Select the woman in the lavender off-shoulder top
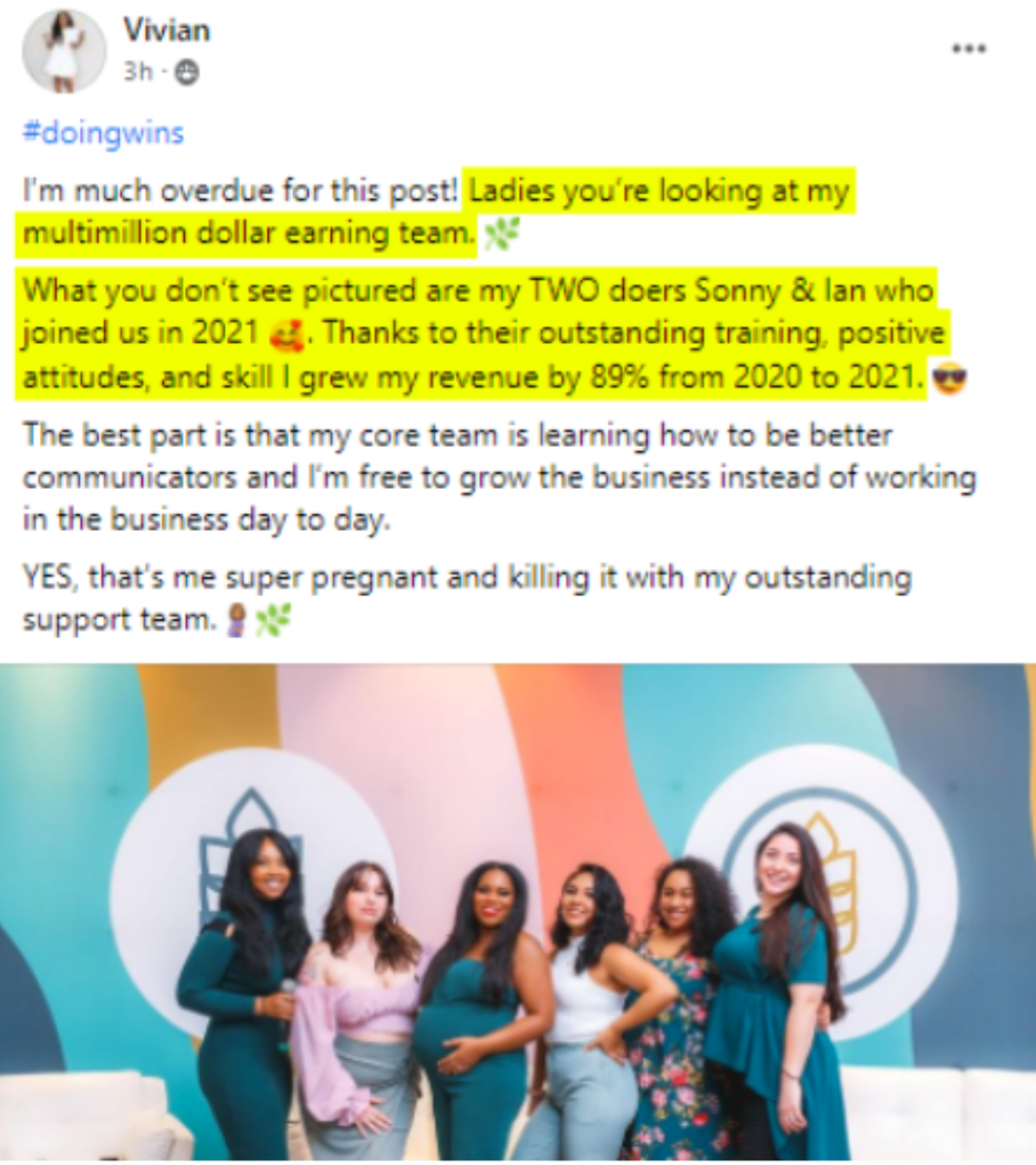Image resolution: width=1036 pixels, height=1165 pixels. pos(358,1010)
